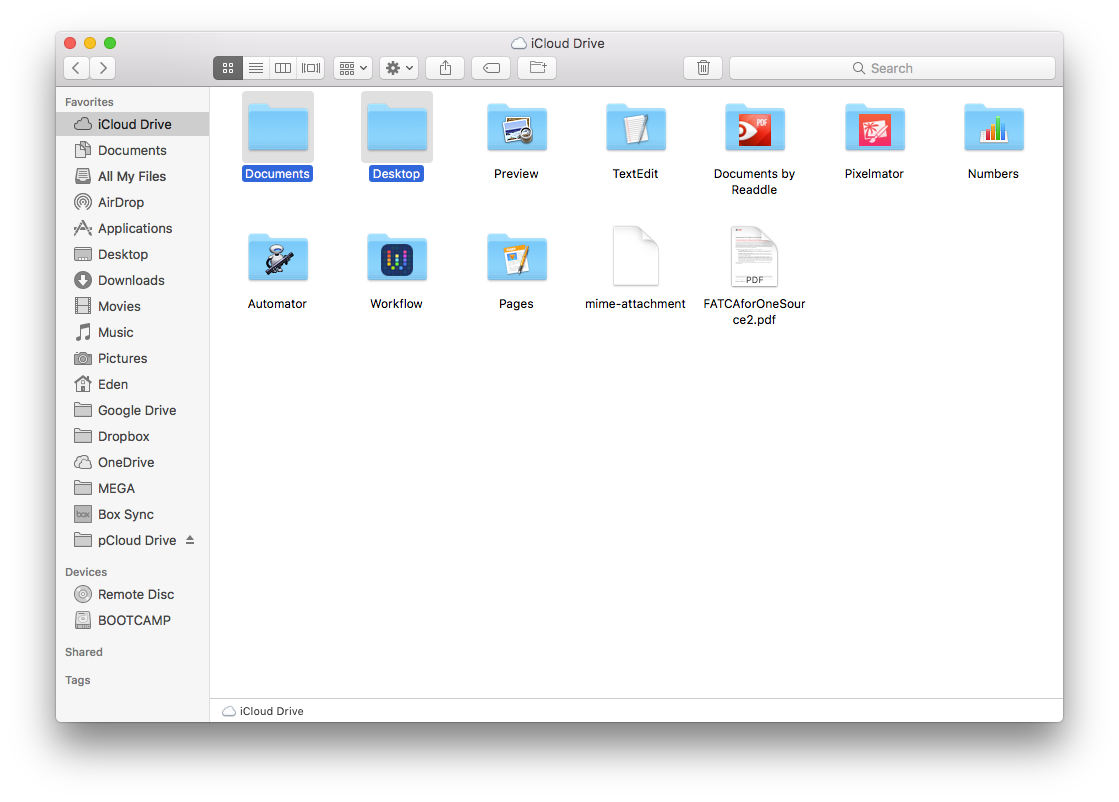
Task: Switch to icon view
Action: (x=228, y=68)
